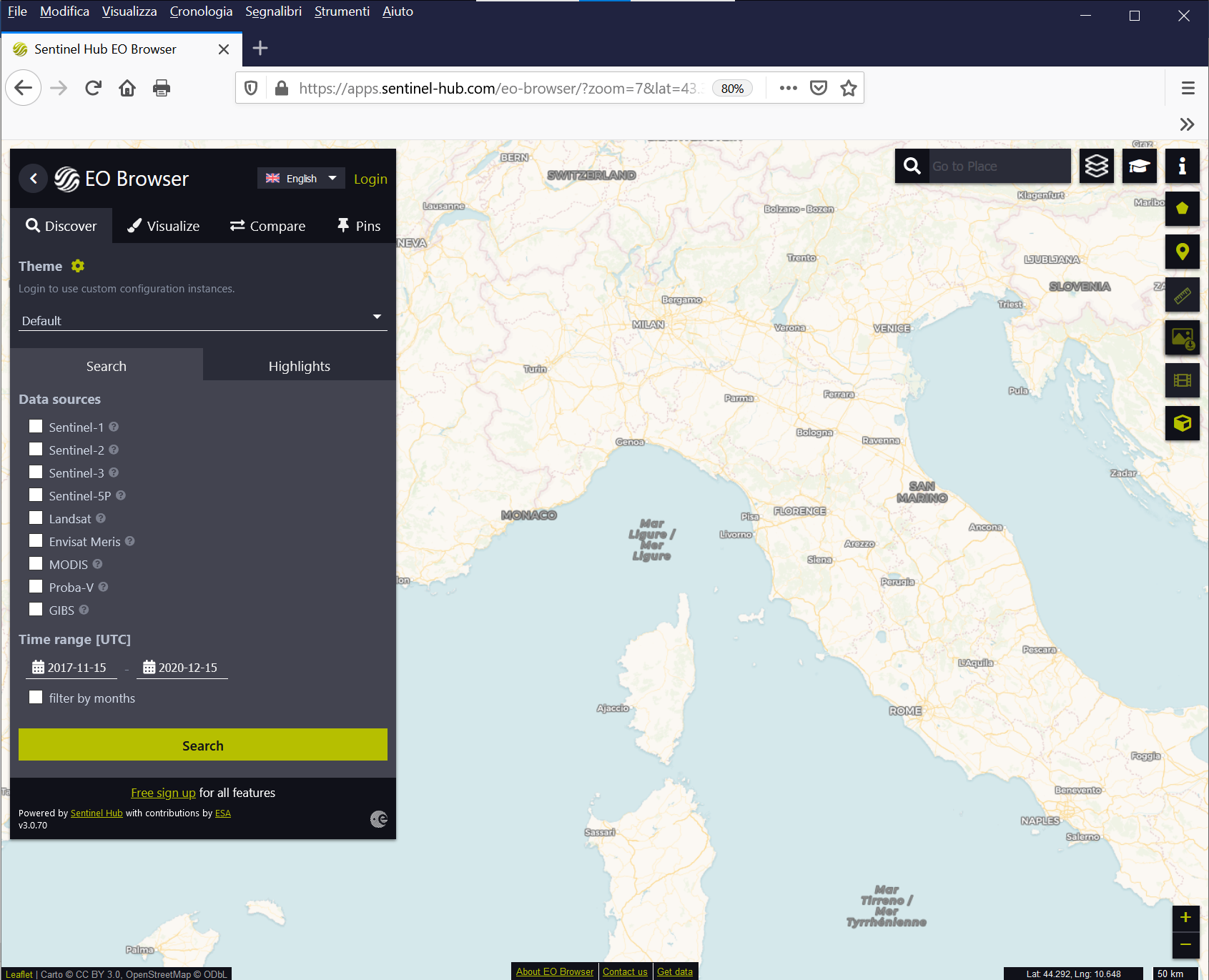Zoom in the map with plus button
Viewport: 1209px width, 980px height.
point(1185,918)
